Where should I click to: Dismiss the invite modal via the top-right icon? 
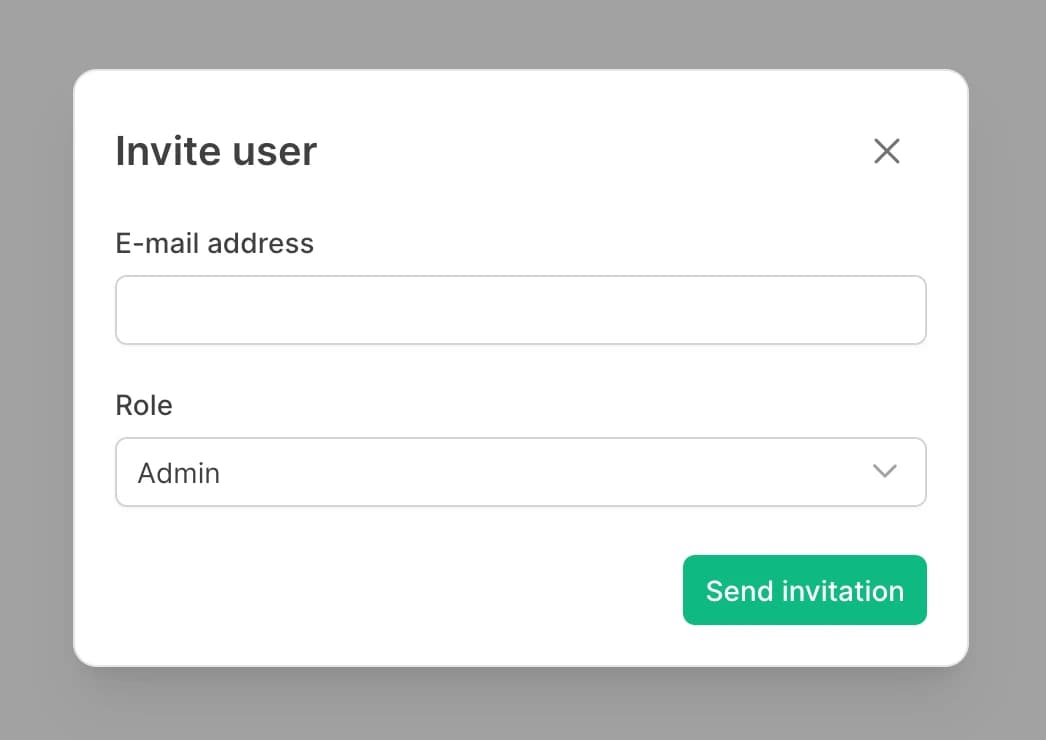point(886,151)
